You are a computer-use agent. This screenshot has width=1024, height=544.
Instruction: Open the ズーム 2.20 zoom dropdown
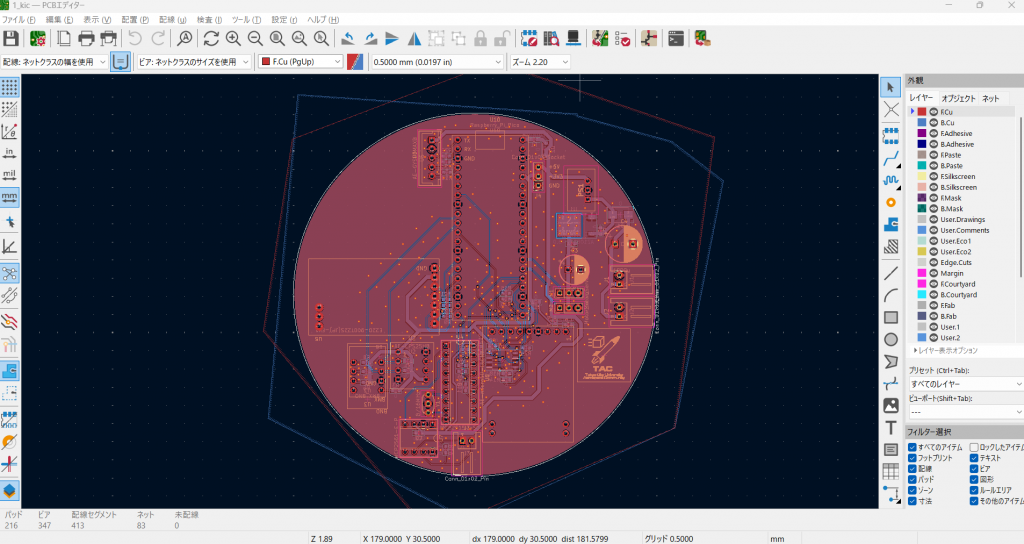click(540, 62)
